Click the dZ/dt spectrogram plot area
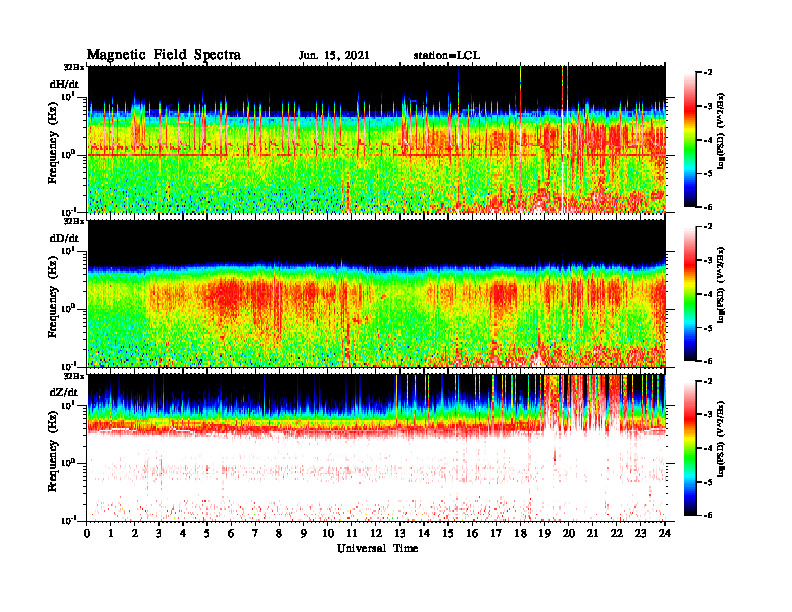792x612 pixels. tap(376, 447)
